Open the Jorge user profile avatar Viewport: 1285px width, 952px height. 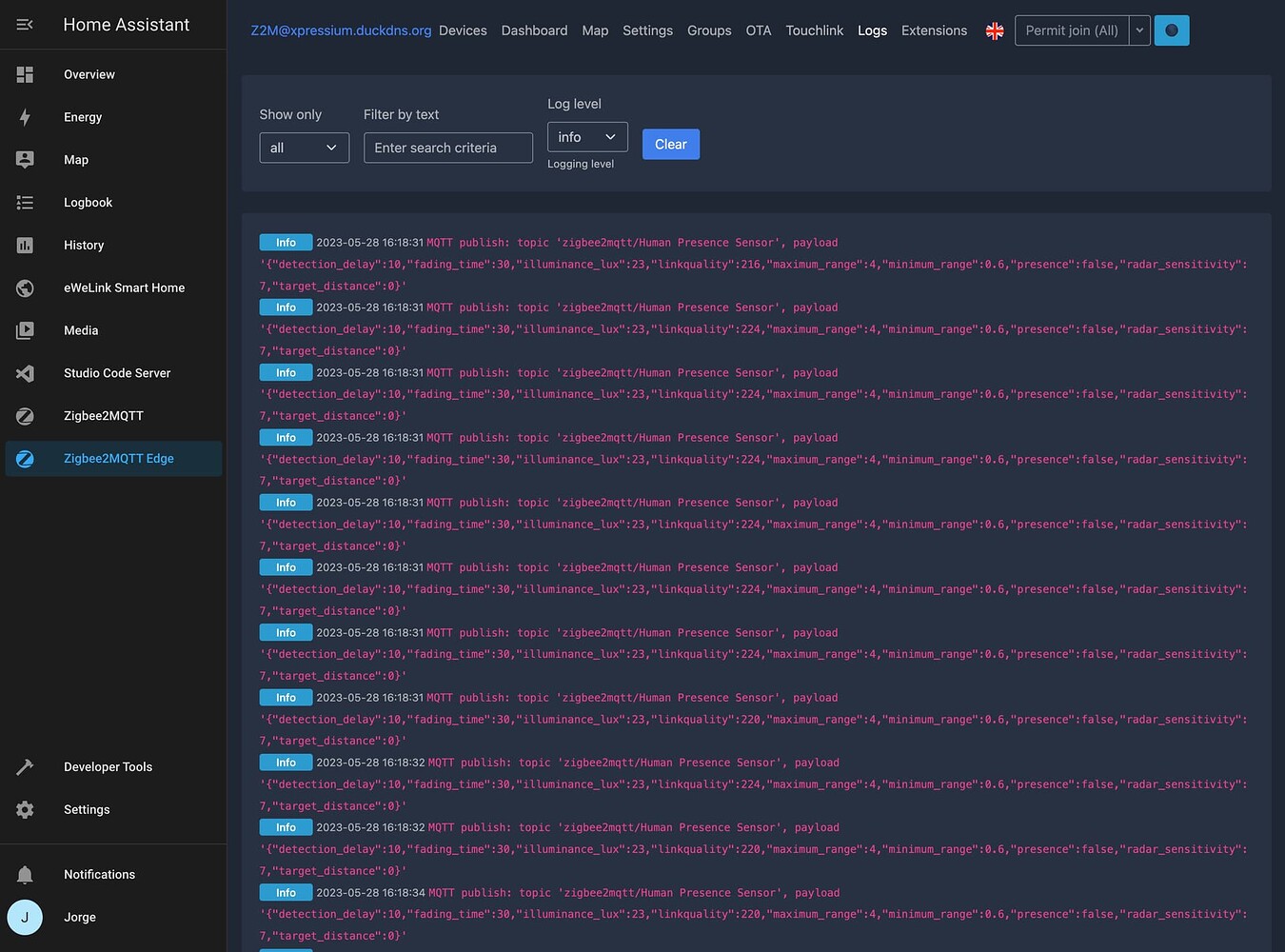[25, 918]
